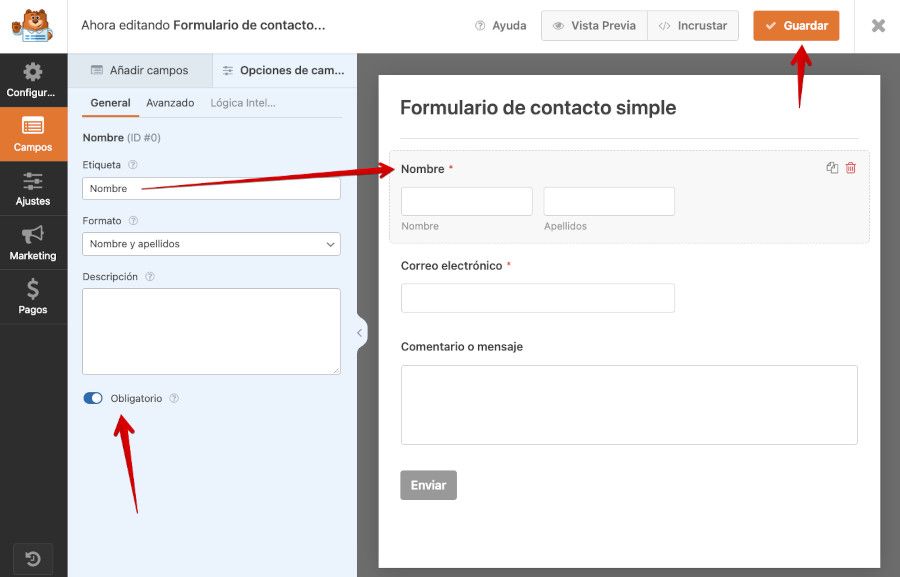Select the General sub-tab
900x577 pixels.
click(110, 103)
